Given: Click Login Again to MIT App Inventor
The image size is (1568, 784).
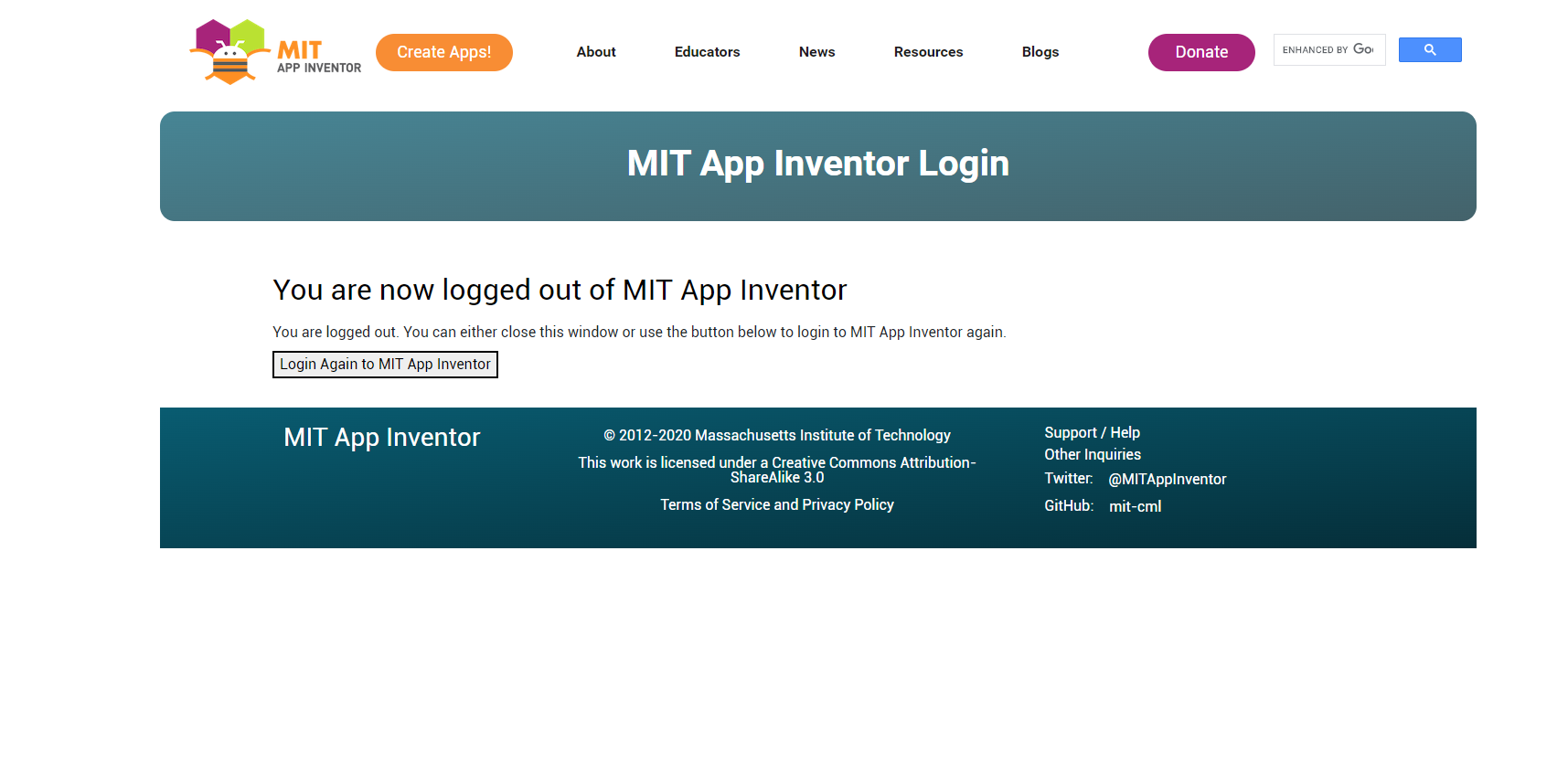Looking at the screenshot, I should point(385,365).
